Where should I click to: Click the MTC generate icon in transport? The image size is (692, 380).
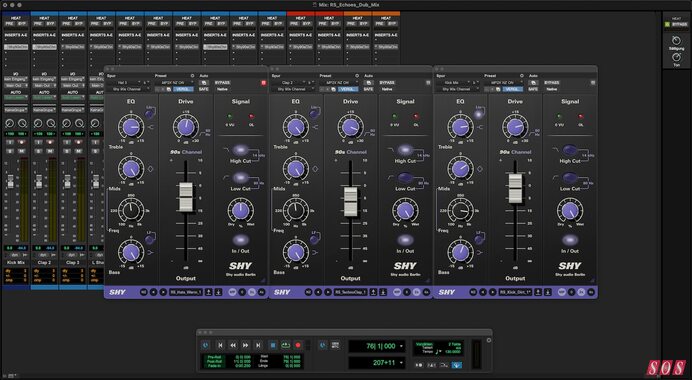pyautogui.click(x=335, y=346)
